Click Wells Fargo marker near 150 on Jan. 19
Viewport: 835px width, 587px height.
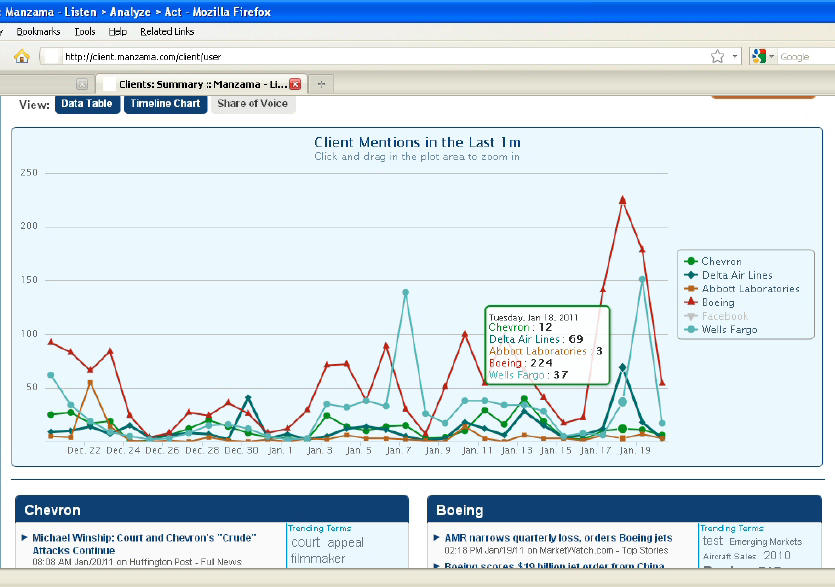point(642,279)
